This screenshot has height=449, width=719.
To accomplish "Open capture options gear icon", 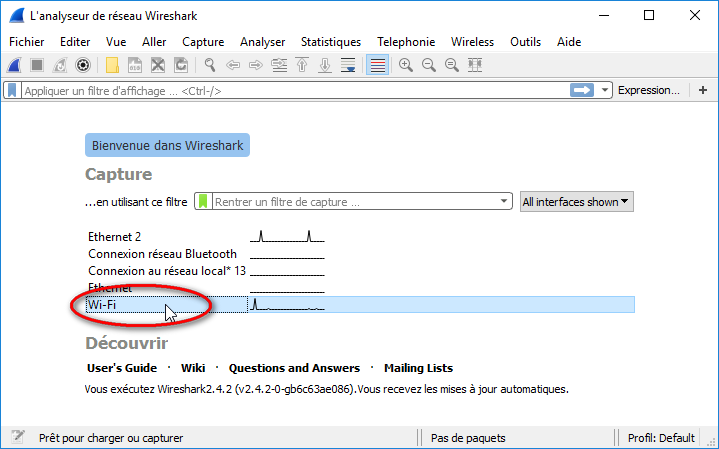I will point(83,65).
